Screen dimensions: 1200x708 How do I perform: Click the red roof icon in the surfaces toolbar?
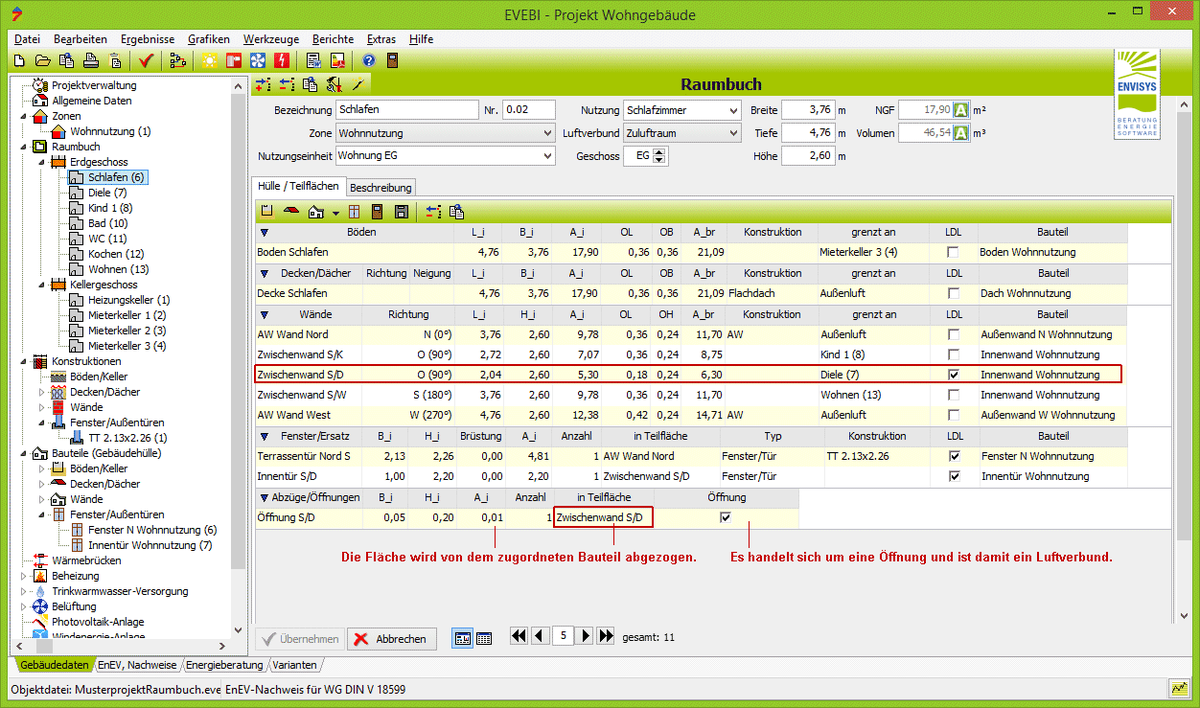291,212
